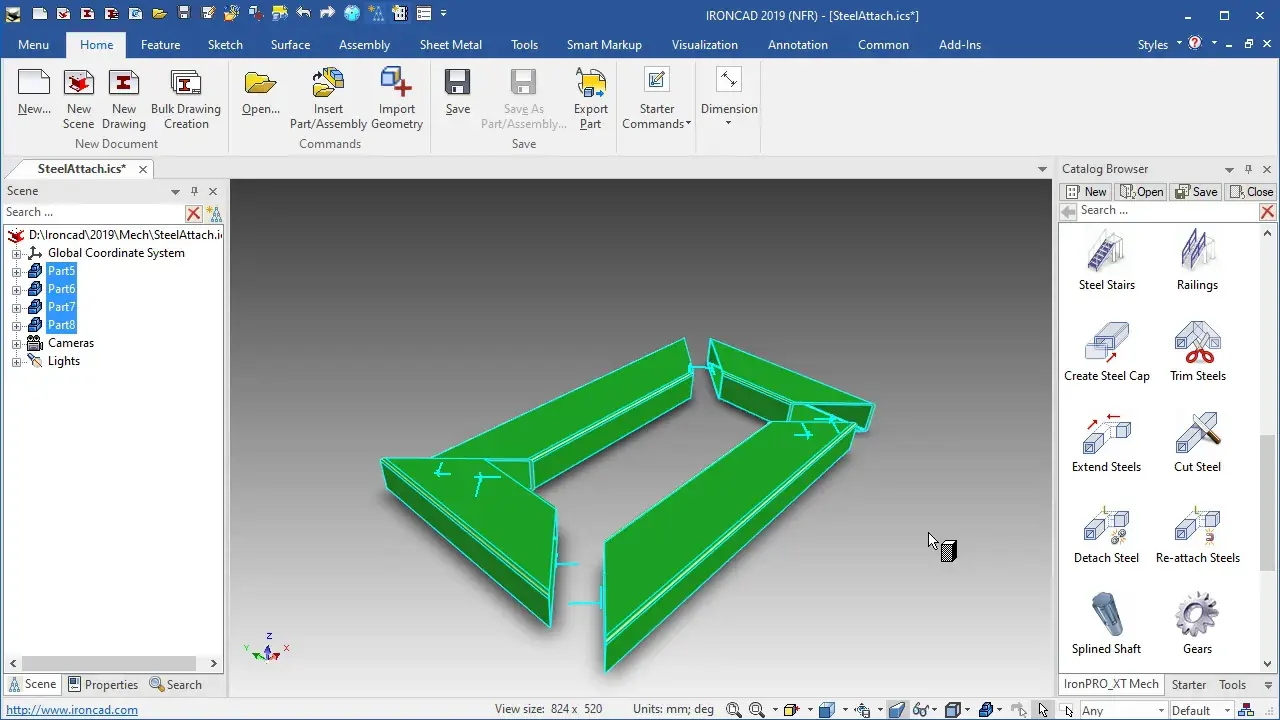Toggle the arrow selection tool in status bar
This screenshot has height=720, width=1280.
(1043, 710)
